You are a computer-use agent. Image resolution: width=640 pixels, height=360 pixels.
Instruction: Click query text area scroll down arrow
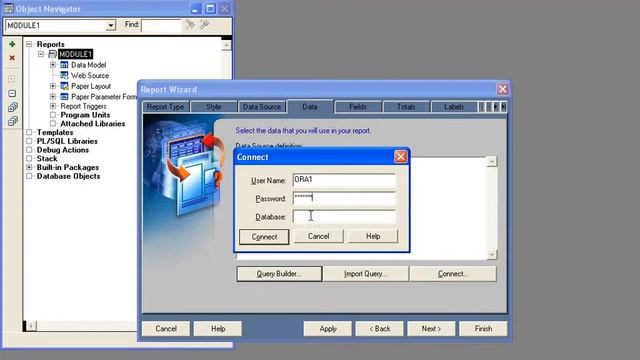click(x=492, y=254)
